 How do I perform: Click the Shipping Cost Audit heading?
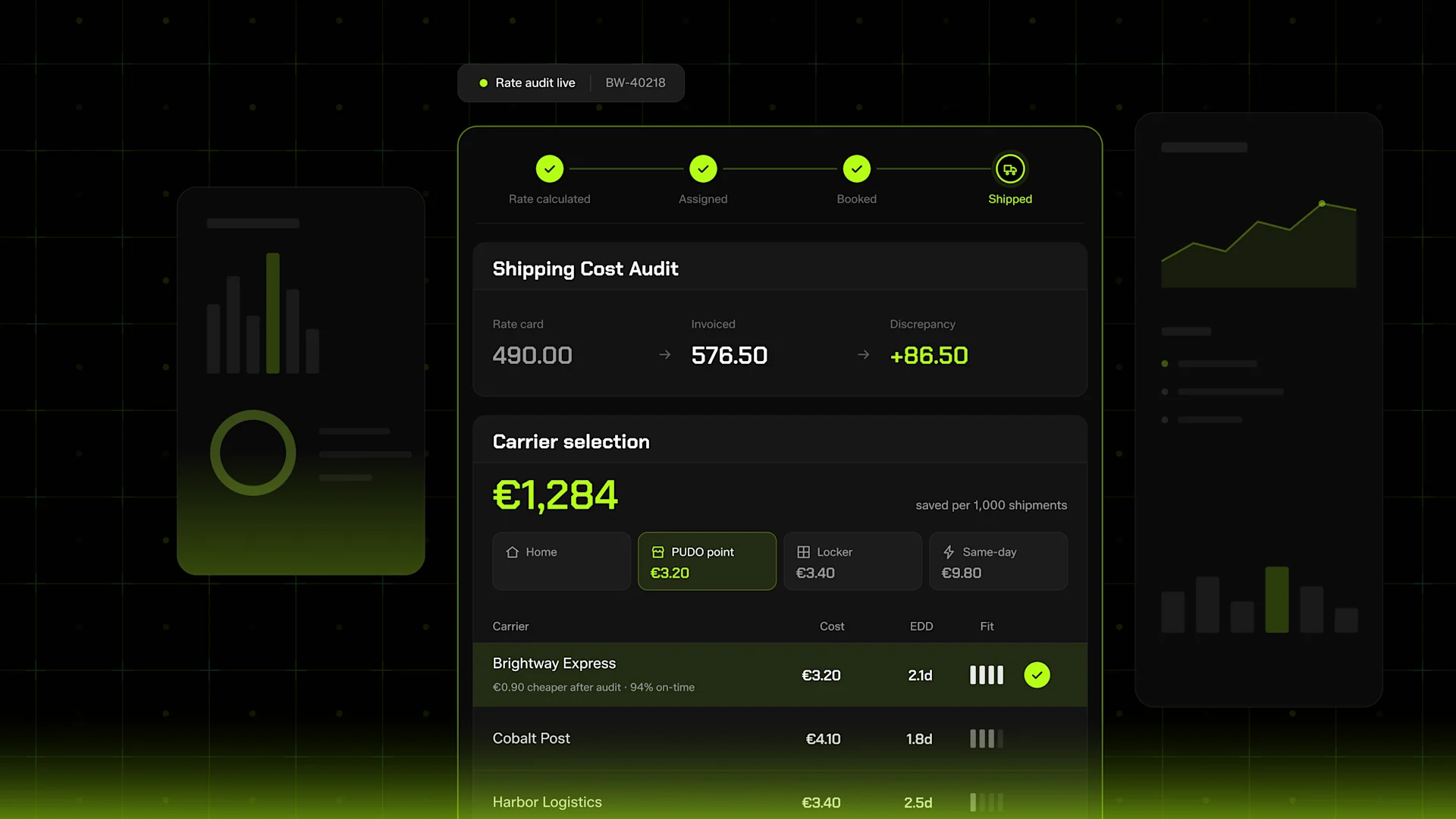tap(585, 269)
